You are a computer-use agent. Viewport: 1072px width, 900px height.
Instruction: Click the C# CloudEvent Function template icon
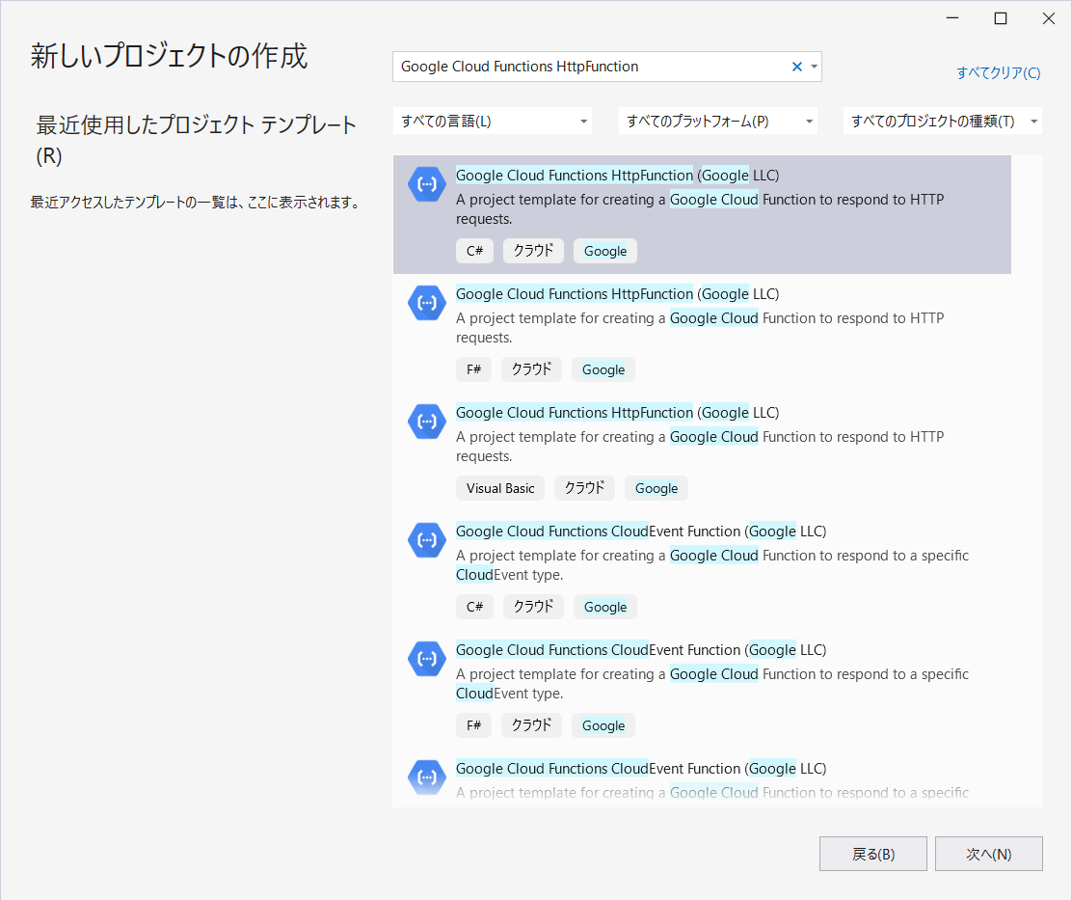(427, 540)
